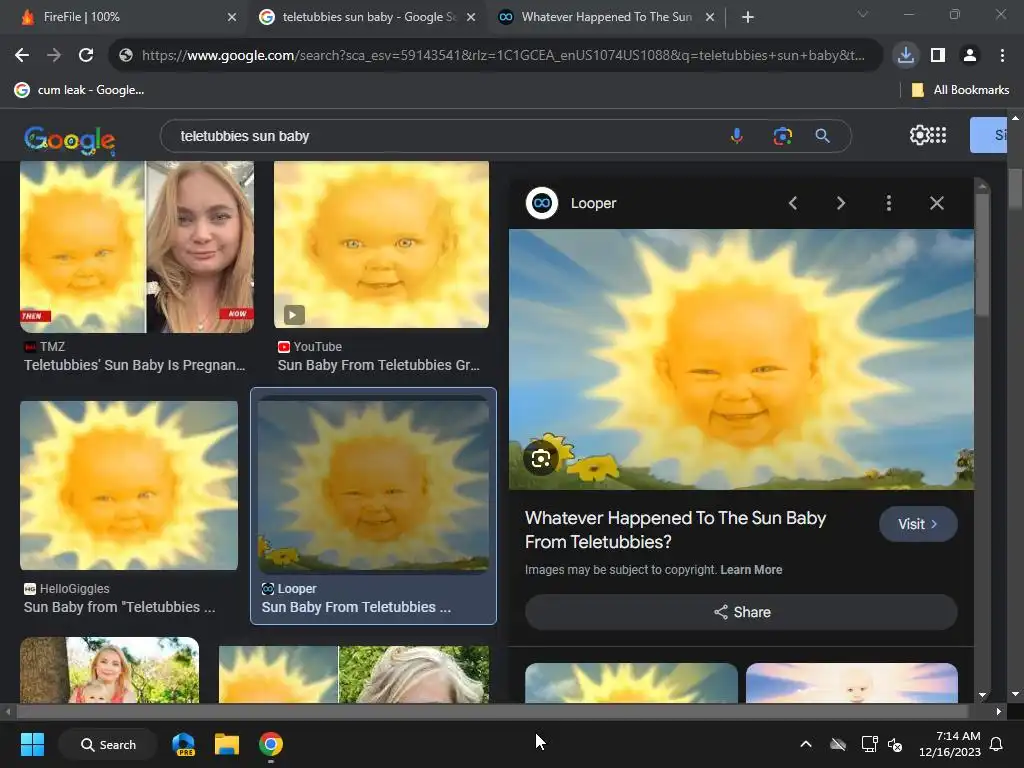Open the taskbar clock showing 7:14 AM

950,744
